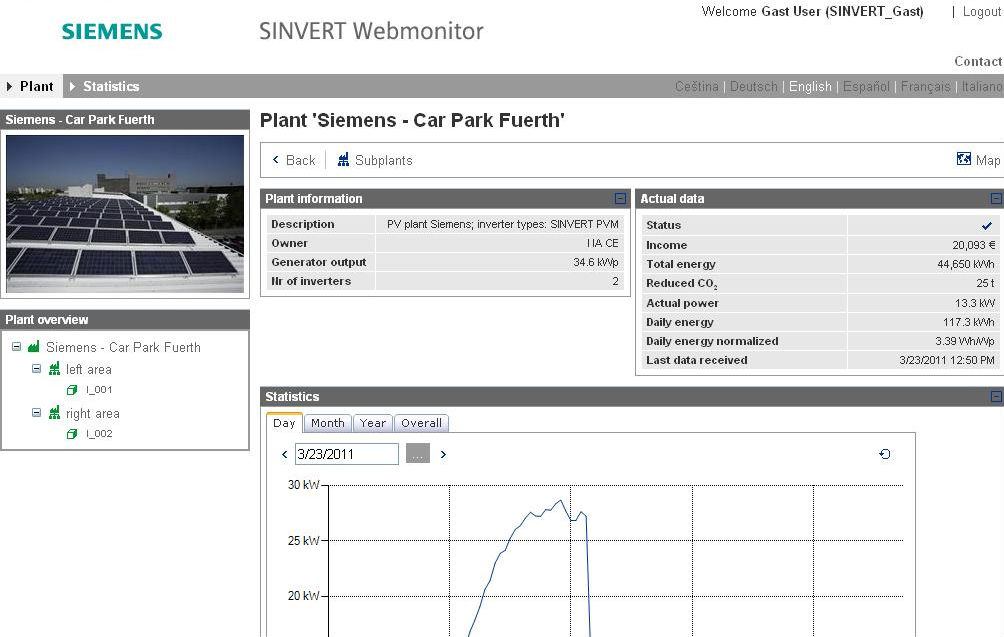The width and height of the screenshot is (1004, 637).
Task: Open the Map view icon
Action: click(963, 159)
